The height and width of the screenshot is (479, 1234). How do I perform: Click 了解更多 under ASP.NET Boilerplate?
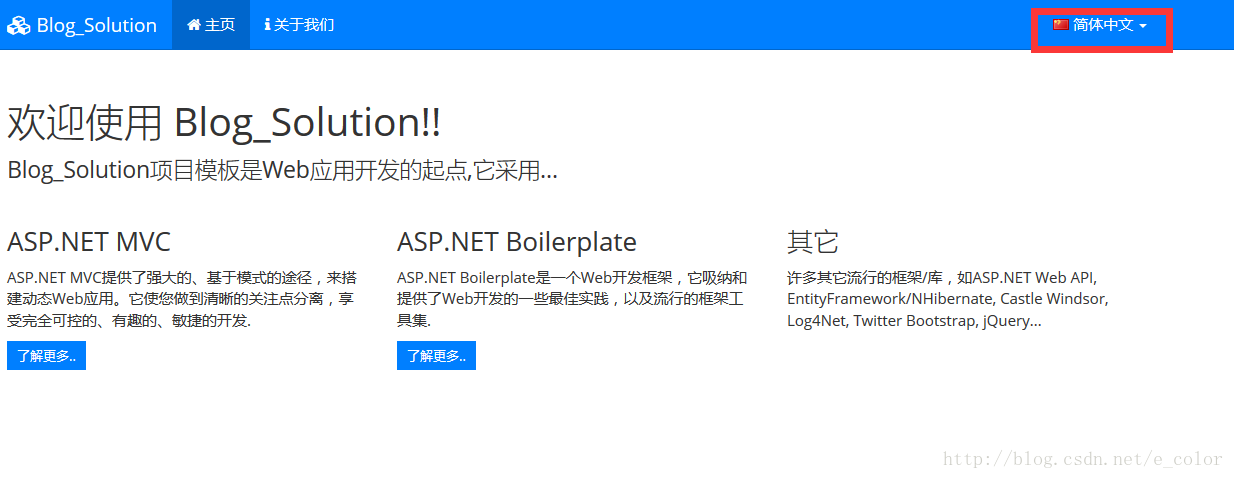coord(436,355)
